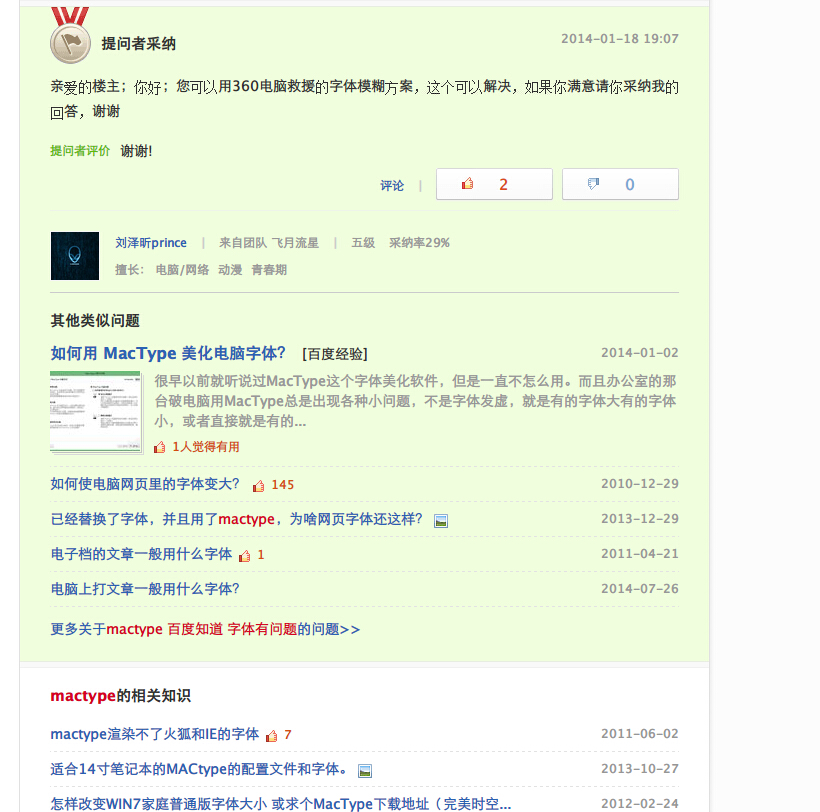This screenshot has width=820, height=812.
Task: Click thumbs-up icon next to 7
Action: click(x=271, y=736)
